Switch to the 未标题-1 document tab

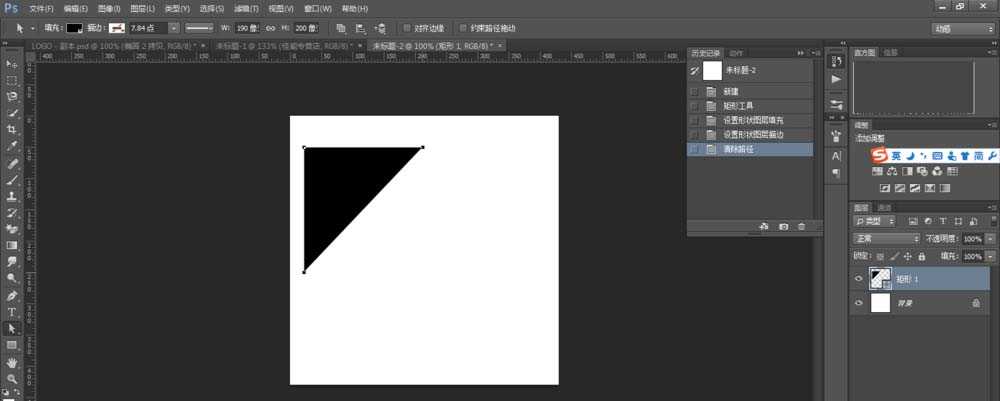pos(284,46)
